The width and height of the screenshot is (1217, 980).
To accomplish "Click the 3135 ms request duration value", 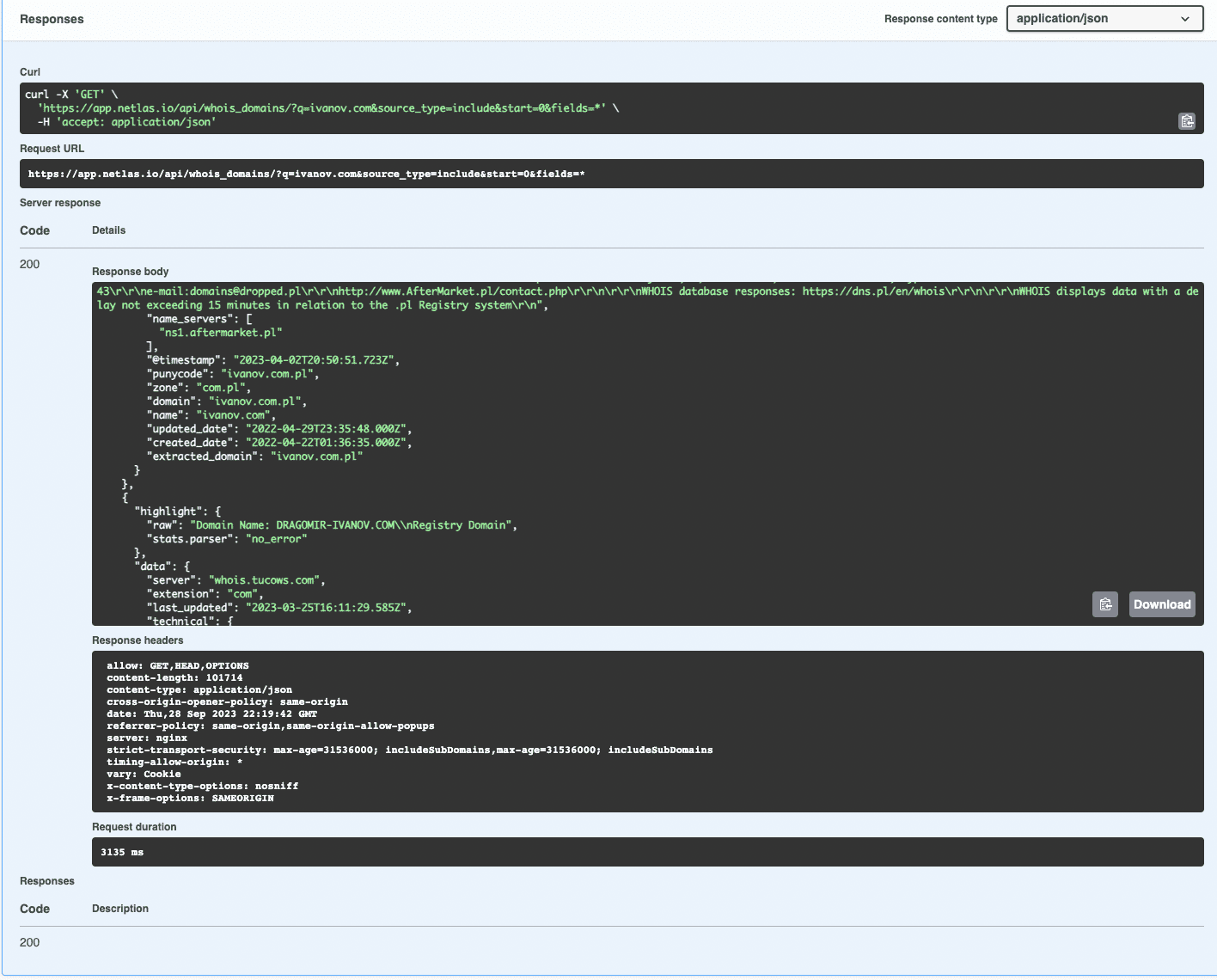I will tap(122, 853).
